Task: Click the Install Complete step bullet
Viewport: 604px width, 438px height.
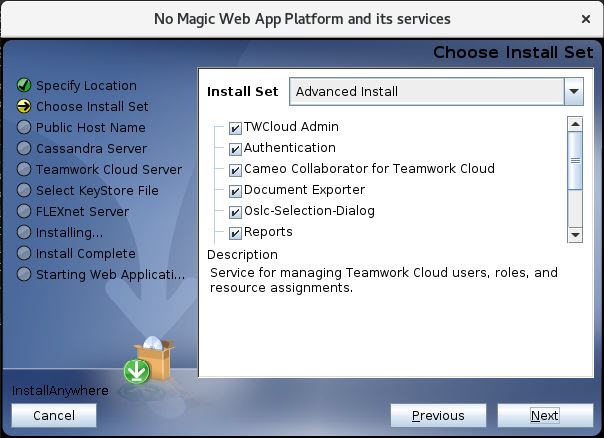Action: pos(24,254)
